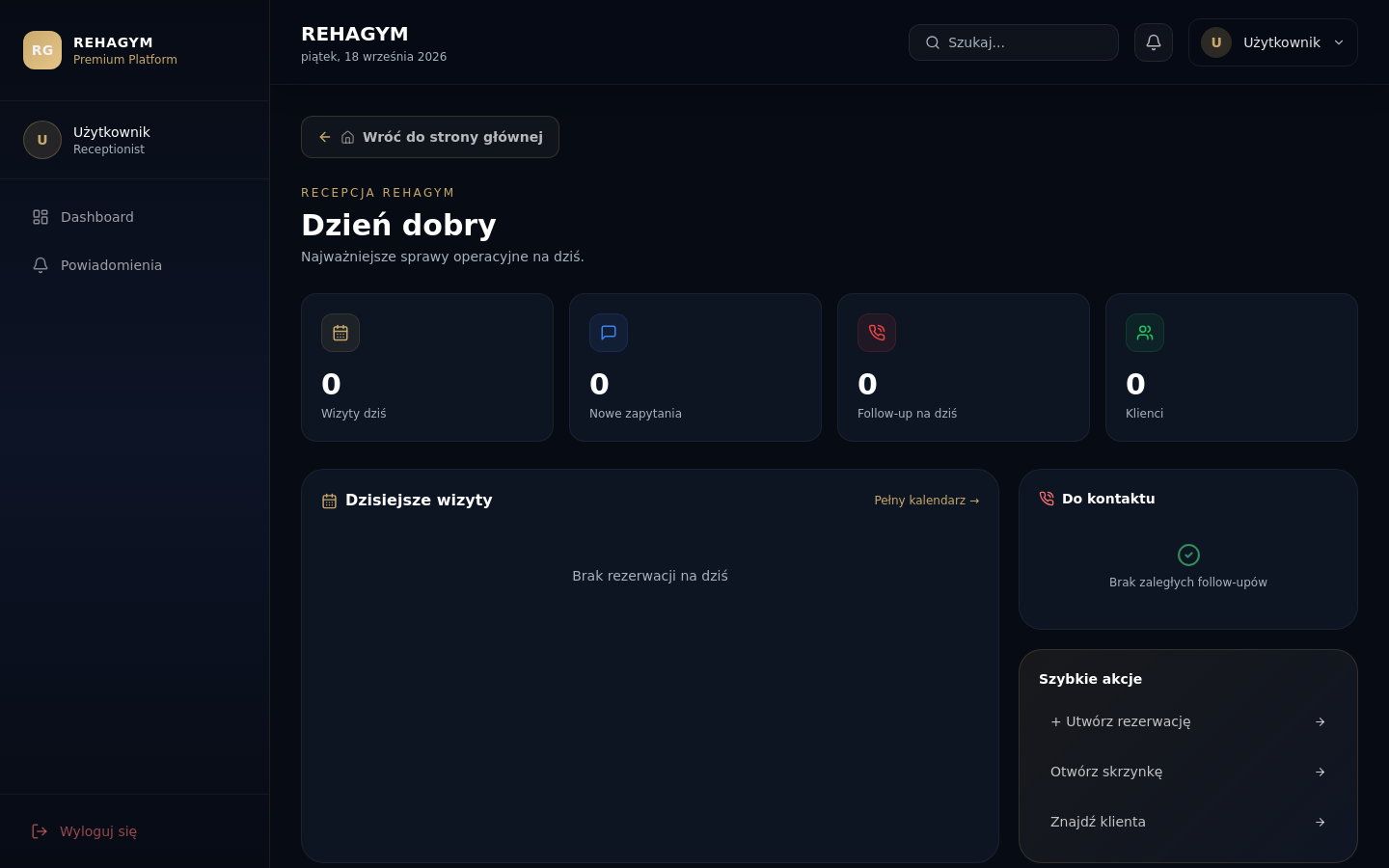Open Powiadomienia in the sidebar

click(x=135, y=265)
